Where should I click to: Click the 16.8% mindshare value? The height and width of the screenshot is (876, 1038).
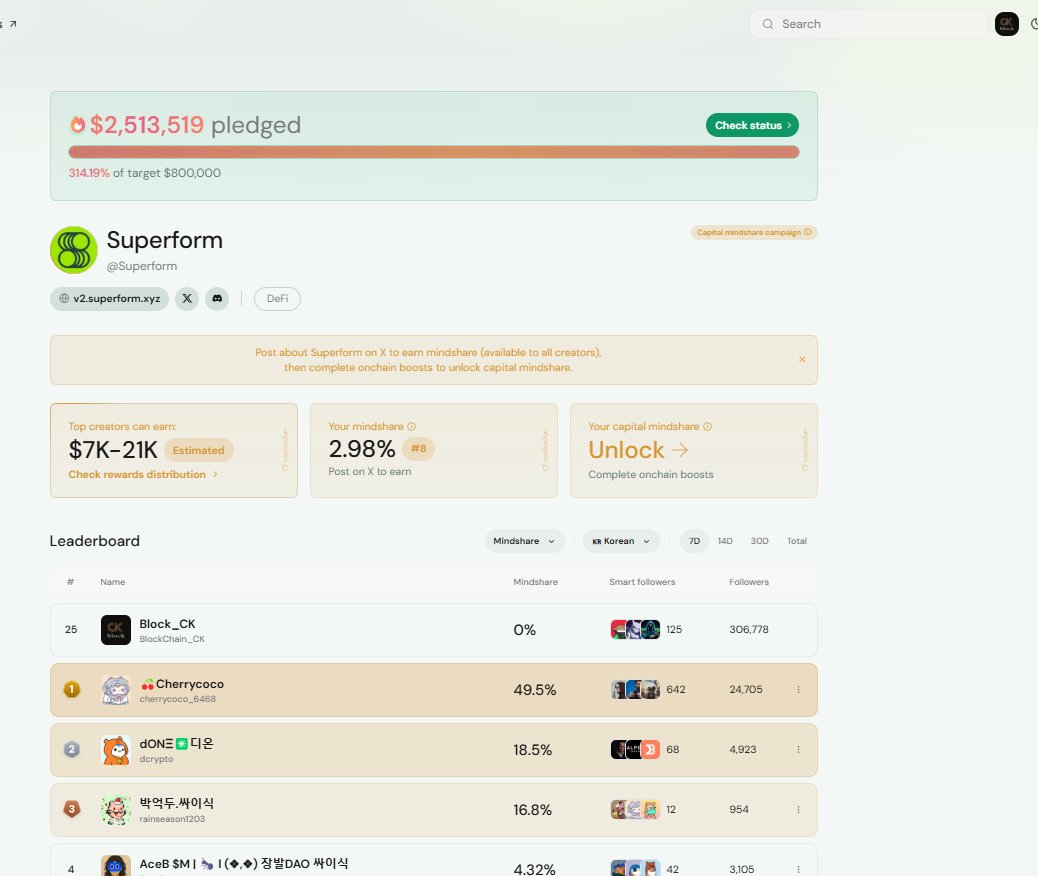point(533,810)
